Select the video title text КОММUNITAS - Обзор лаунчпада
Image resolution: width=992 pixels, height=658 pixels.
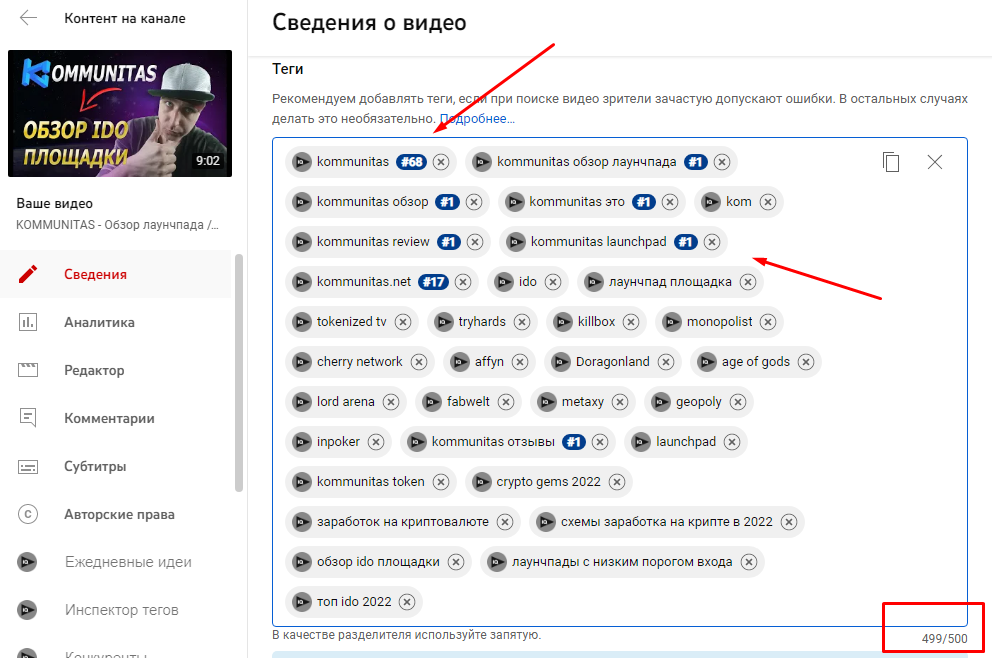point(117,225)
